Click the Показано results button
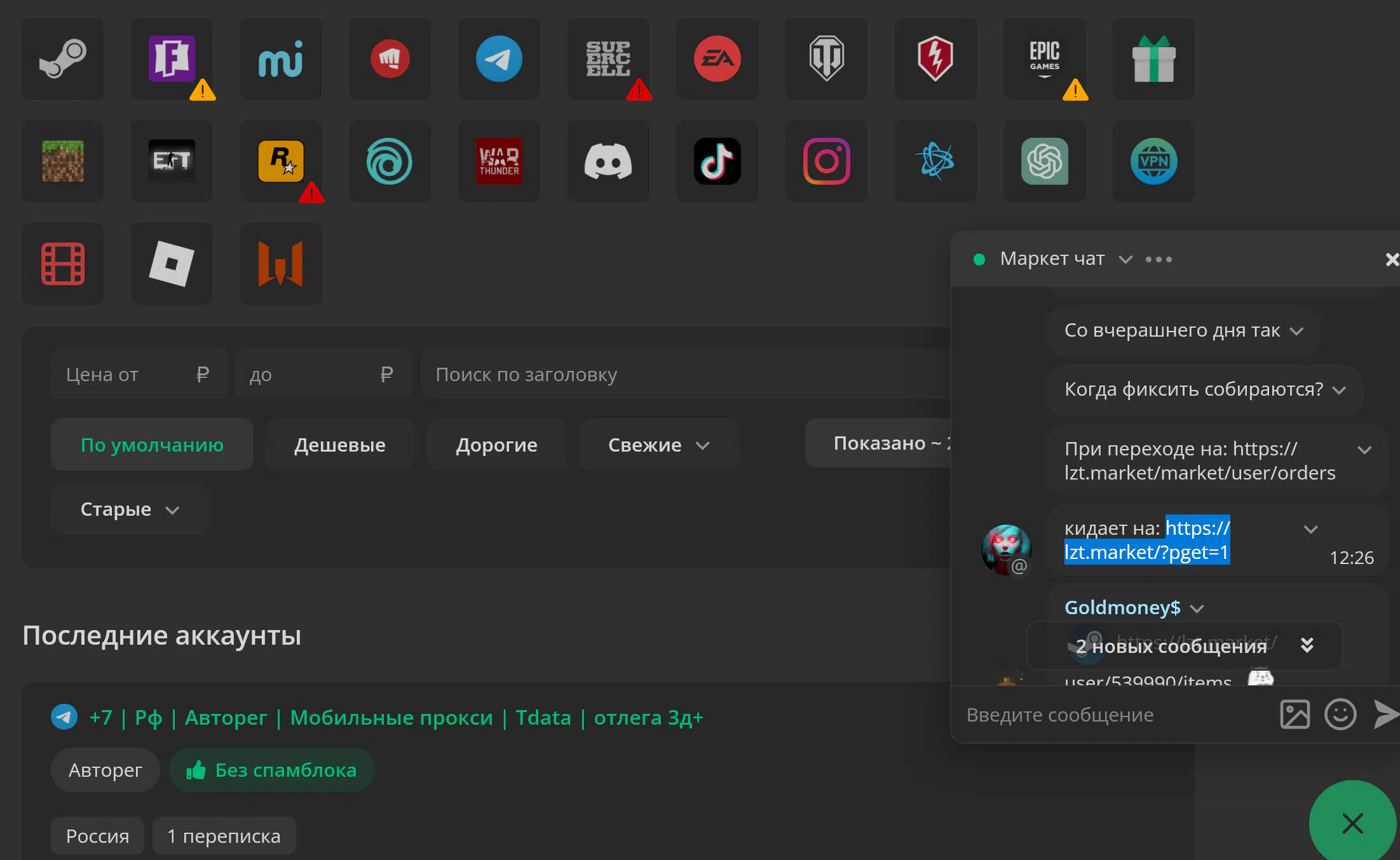 tap(878, 443)
